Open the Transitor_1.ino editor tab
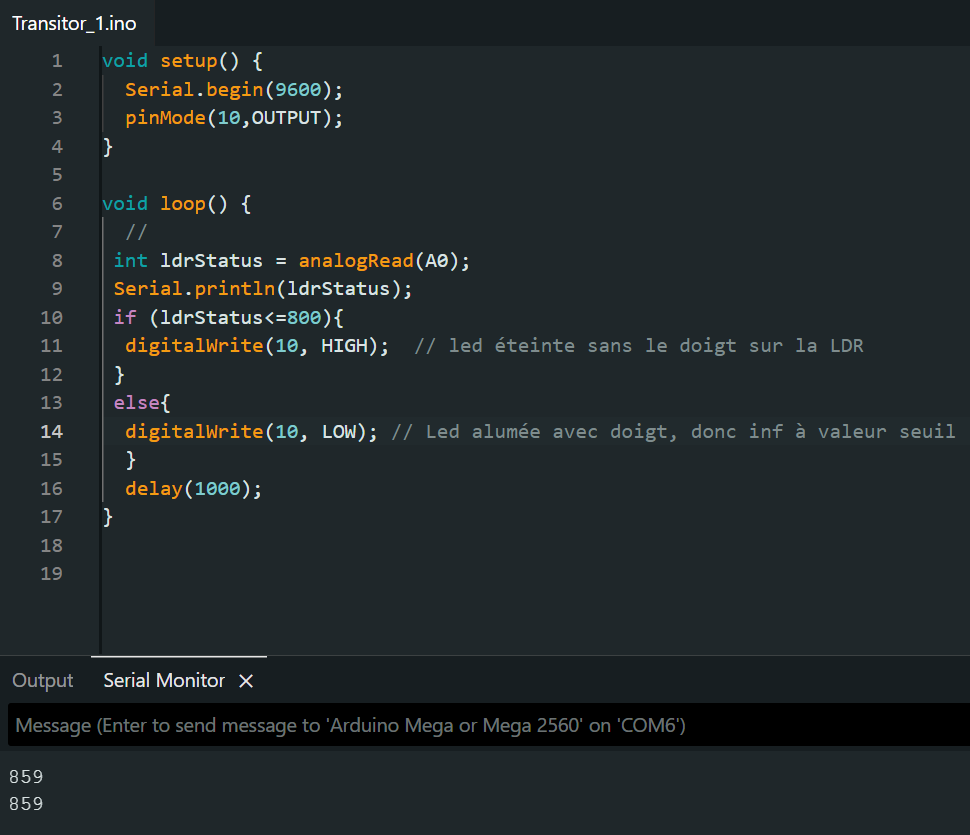 click(x=74, y=24)
